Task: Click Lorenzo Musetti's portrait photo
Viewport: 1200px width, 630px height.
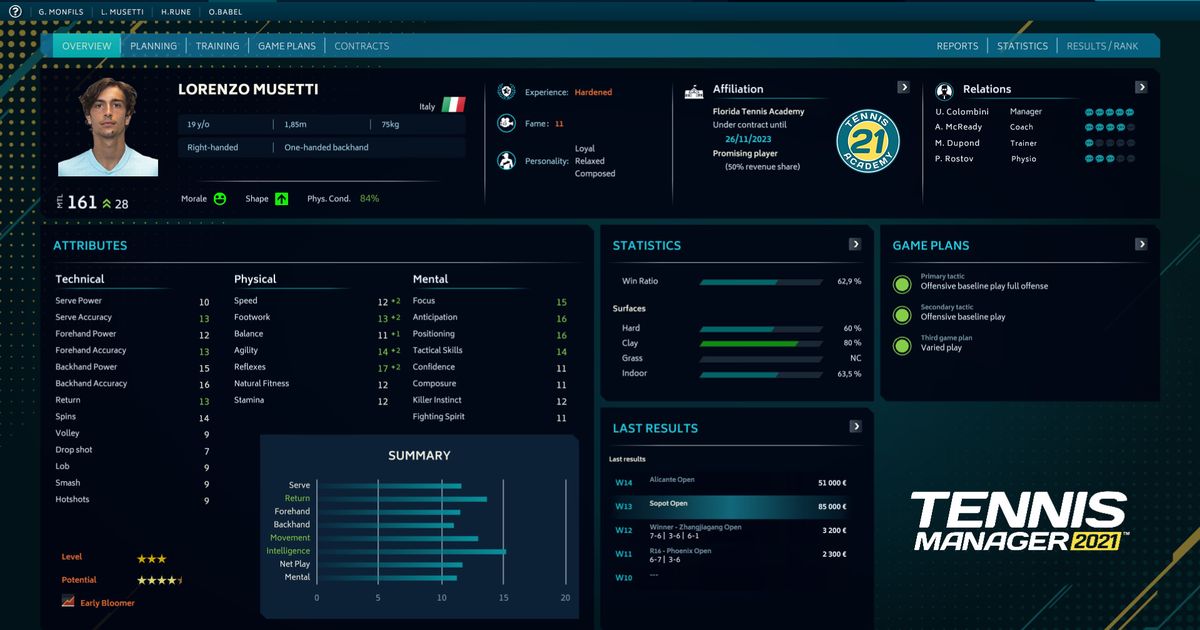Action: coord(108,127)
